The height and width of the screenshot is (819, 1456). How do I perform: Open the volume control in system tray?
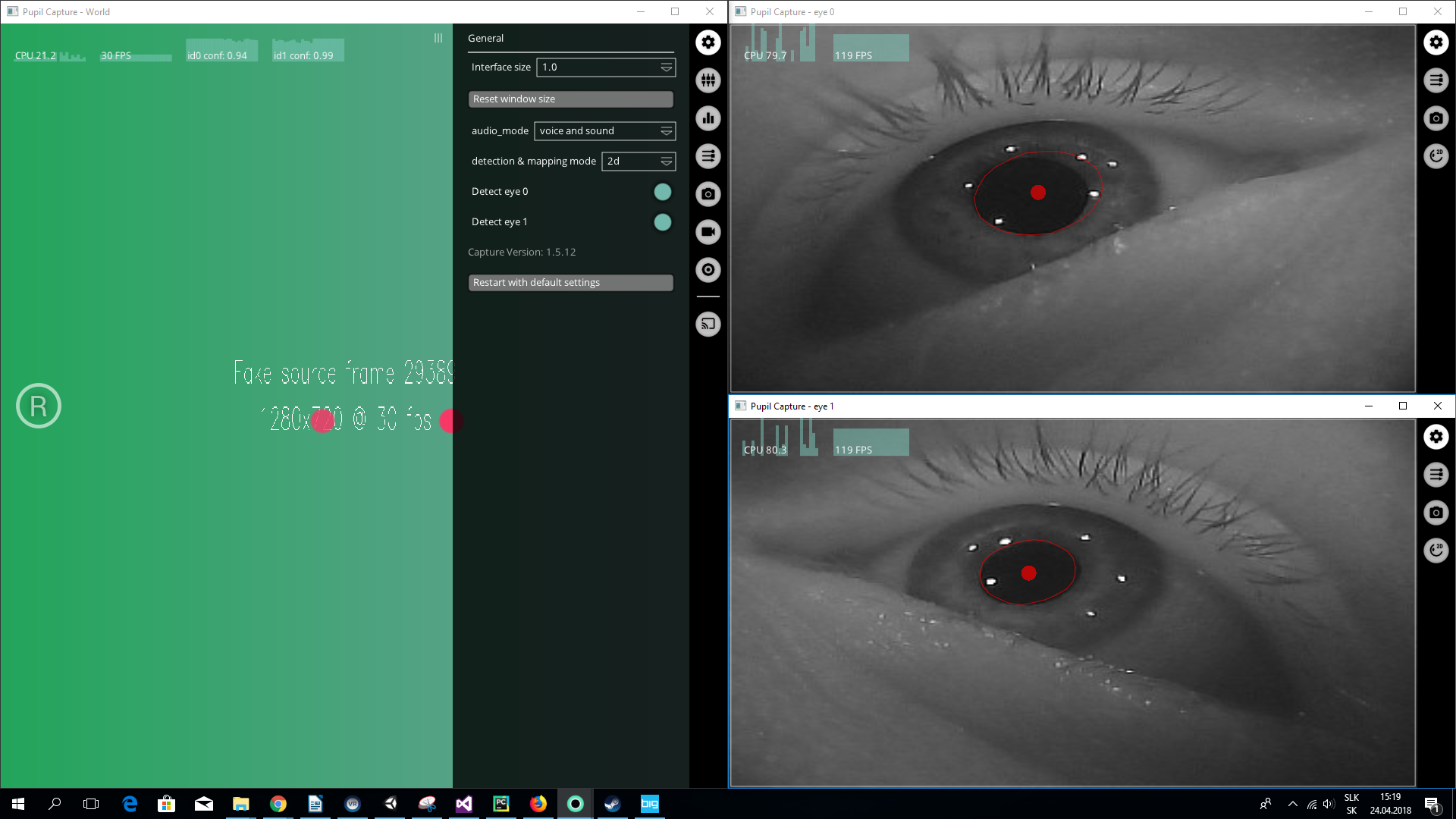click(1329, 804)
